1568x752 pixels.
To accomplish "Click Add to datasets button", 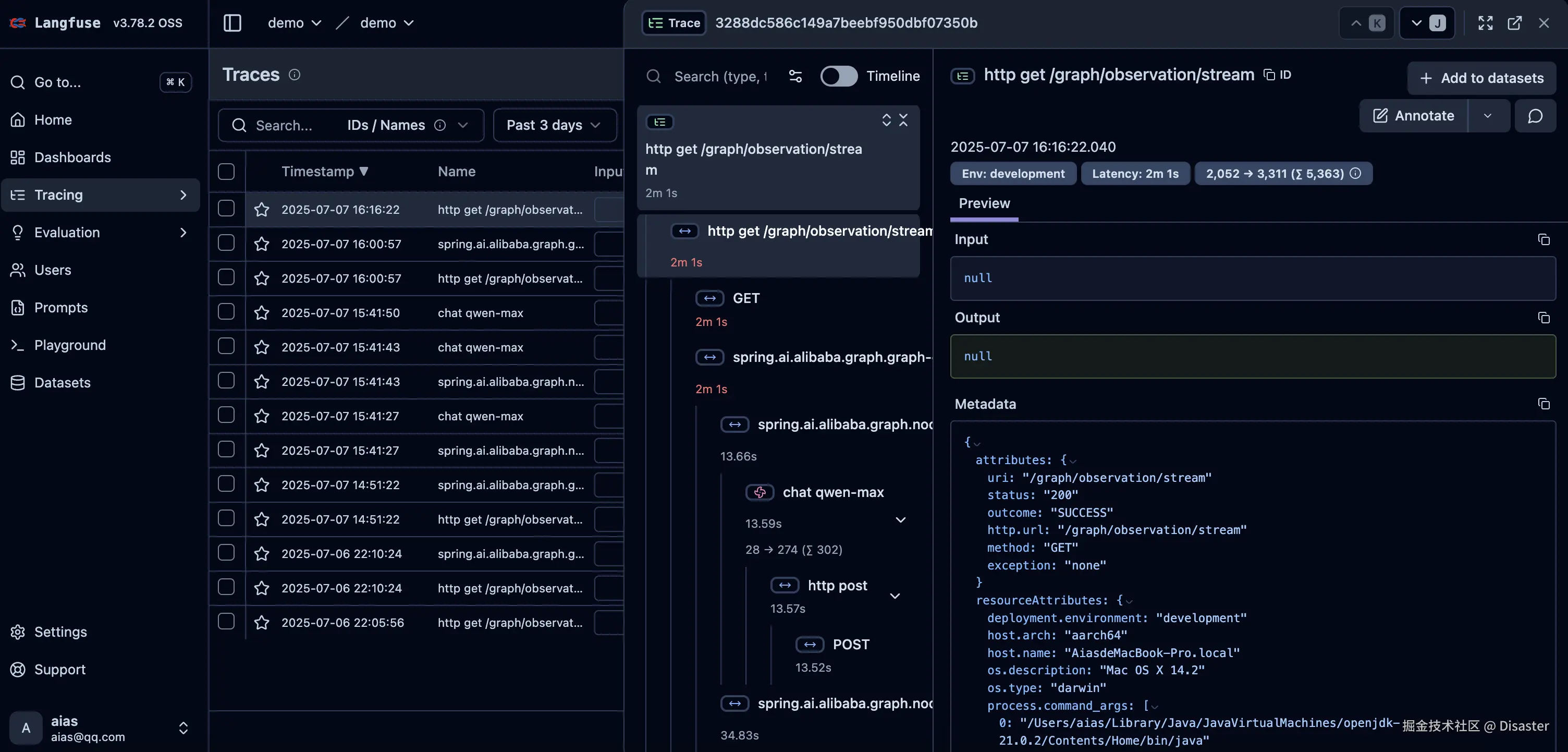I will [1481, 78].
